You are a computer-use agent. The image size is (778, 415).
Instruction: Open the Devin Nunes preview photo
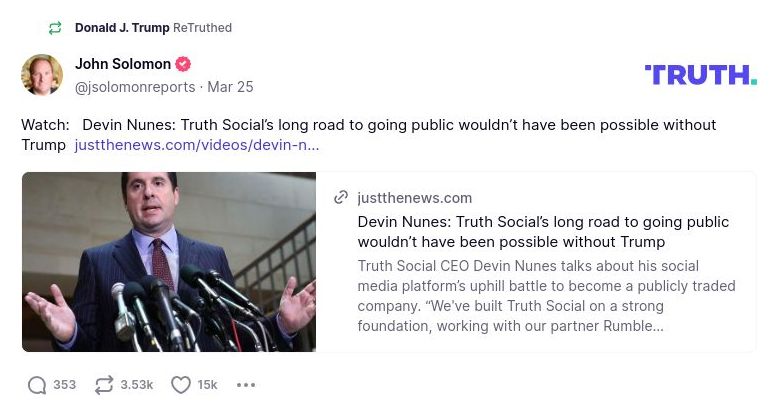pyautogui.click(x=169, y=262)
